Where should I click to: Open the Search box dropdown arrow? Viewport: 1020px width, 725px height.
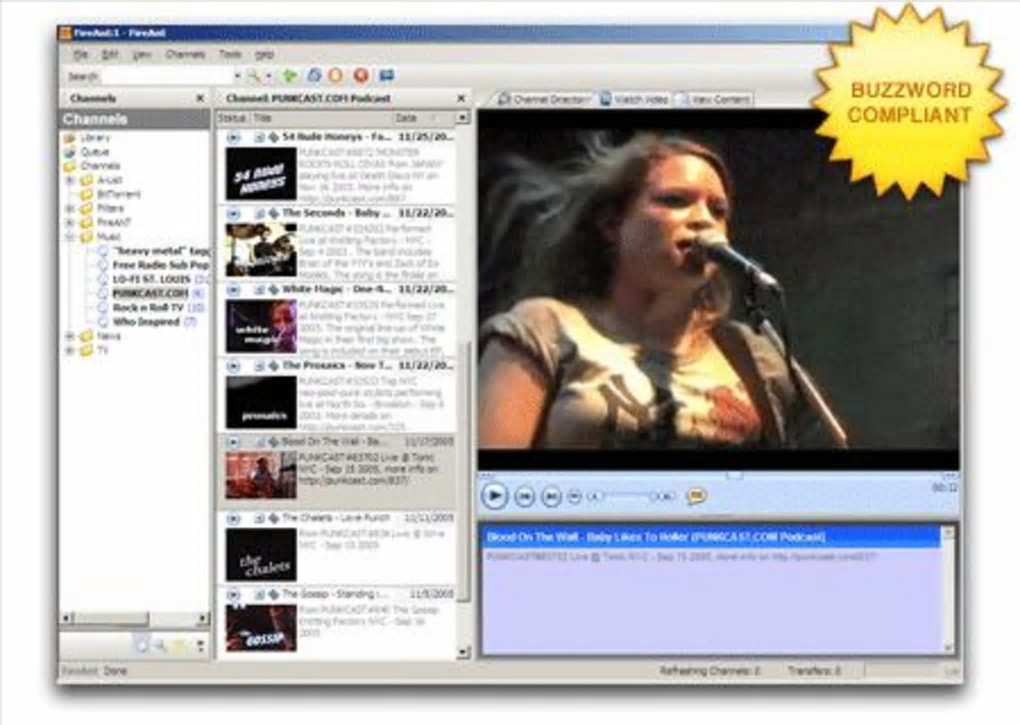(237, 76)
